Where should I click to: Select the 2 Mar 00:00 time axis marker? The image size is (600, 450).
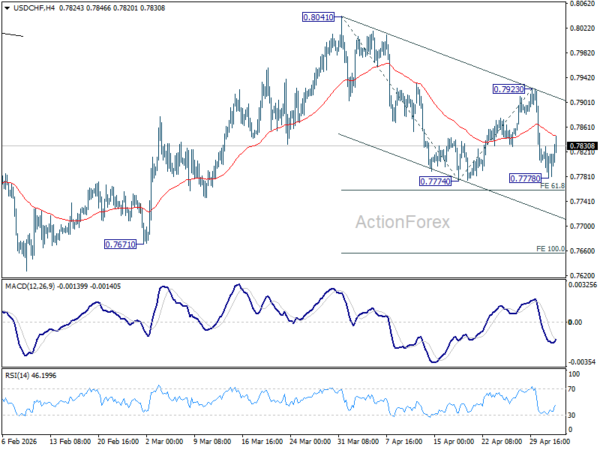tap(165, 442)
